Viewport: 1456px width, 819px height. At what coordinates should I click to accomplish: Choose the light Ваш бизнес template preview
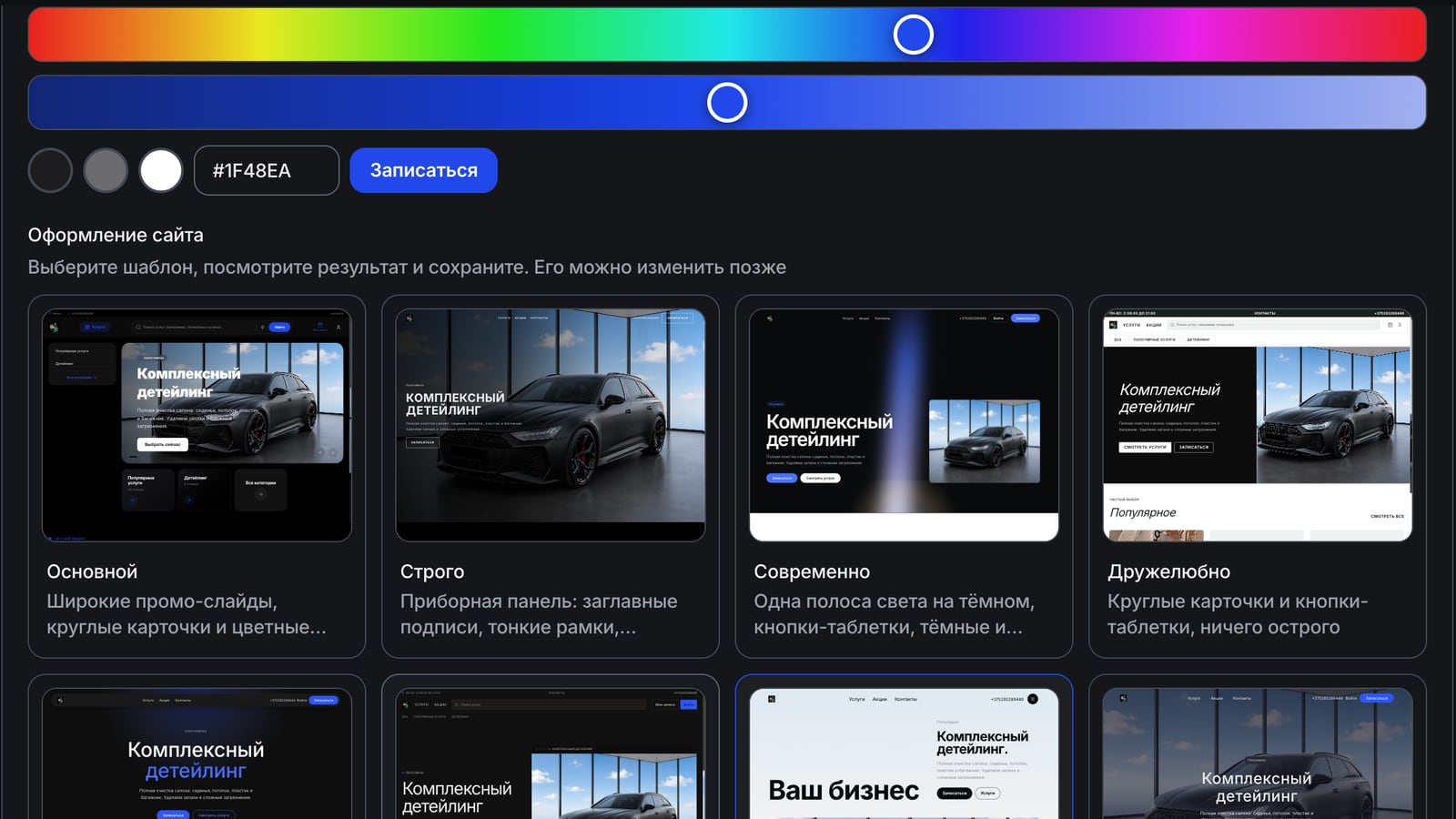point(904,753)
